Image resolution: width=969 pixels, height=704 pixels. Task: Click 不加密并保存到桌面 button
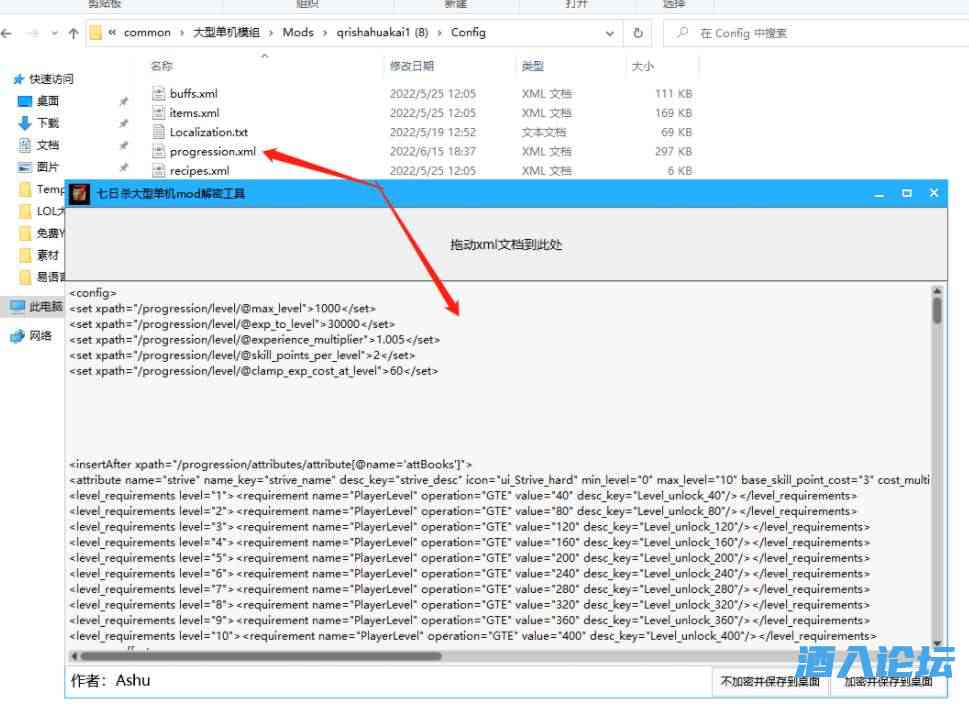[770, 681]
